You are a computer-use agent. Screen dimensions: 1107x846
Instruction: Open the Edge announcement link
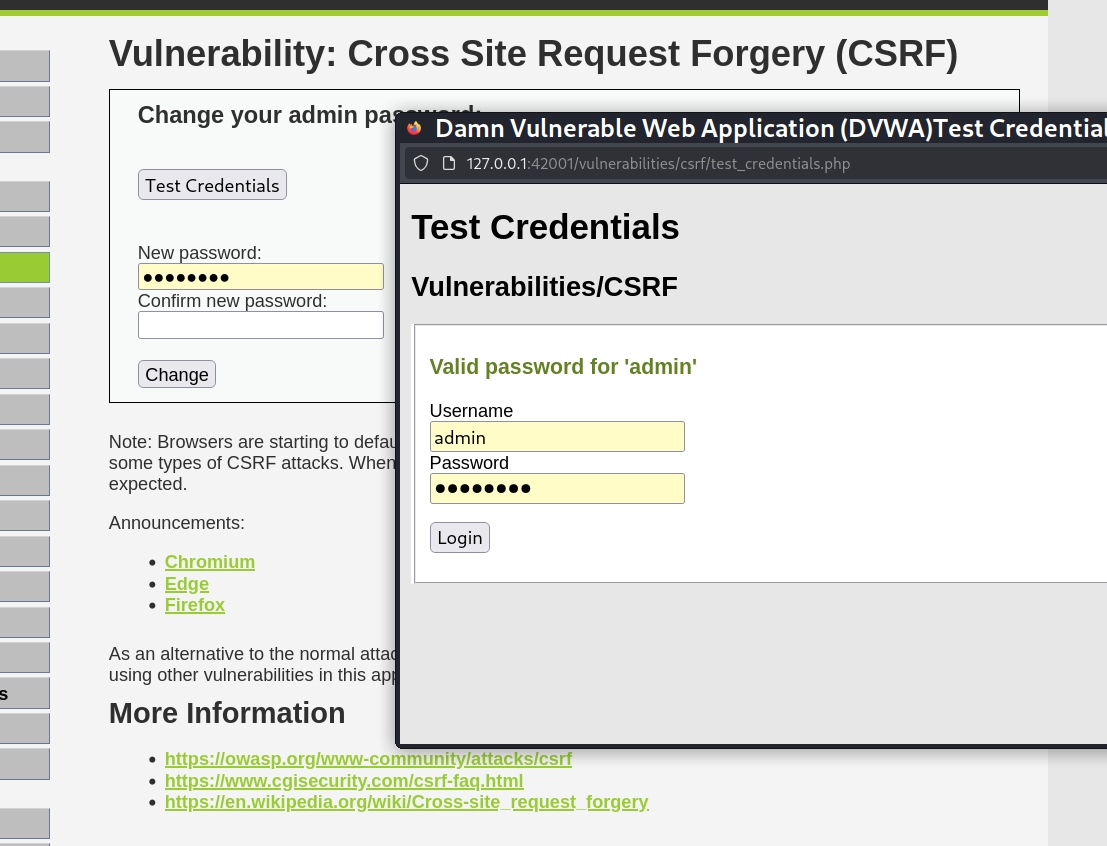click(186, 584)
